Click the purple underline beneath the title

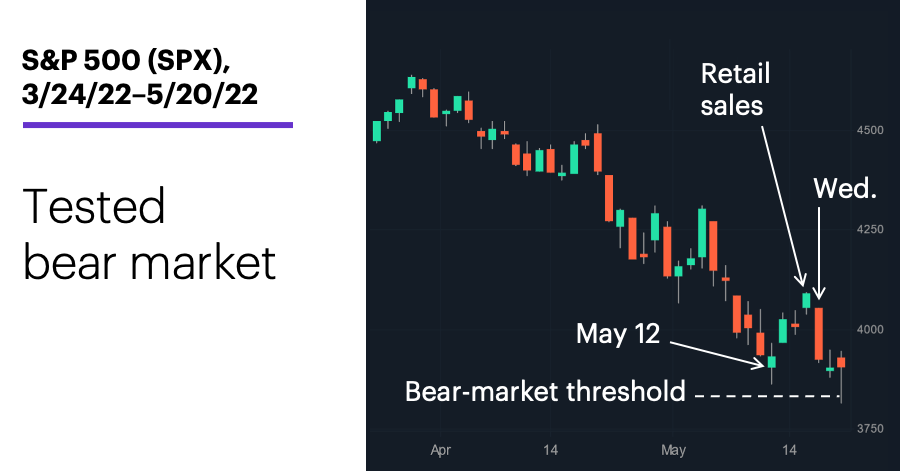click(x=158, y=124)
